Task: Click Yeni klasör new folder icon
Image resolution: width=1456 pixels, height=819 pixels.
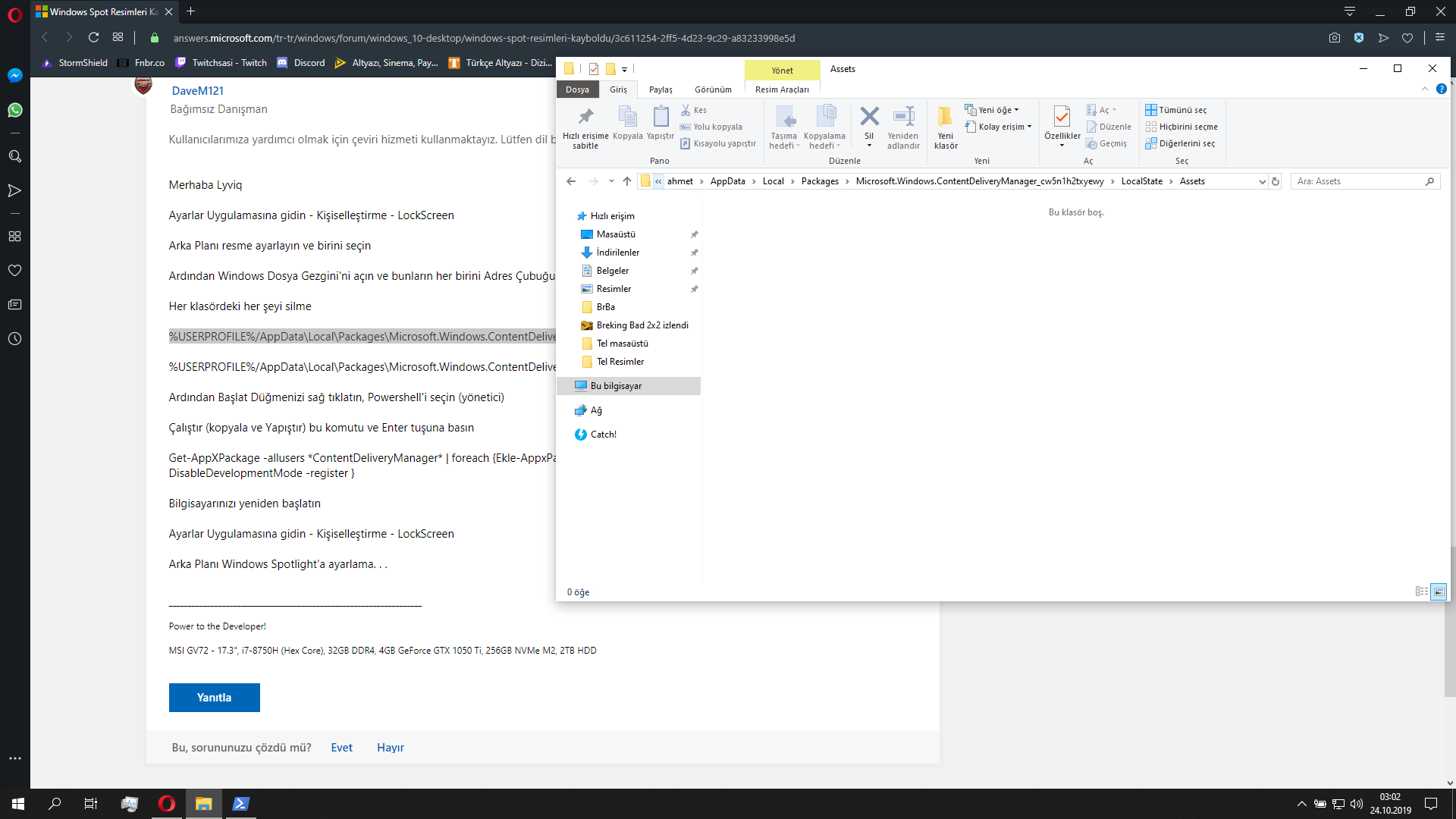Action: (945, 118)
